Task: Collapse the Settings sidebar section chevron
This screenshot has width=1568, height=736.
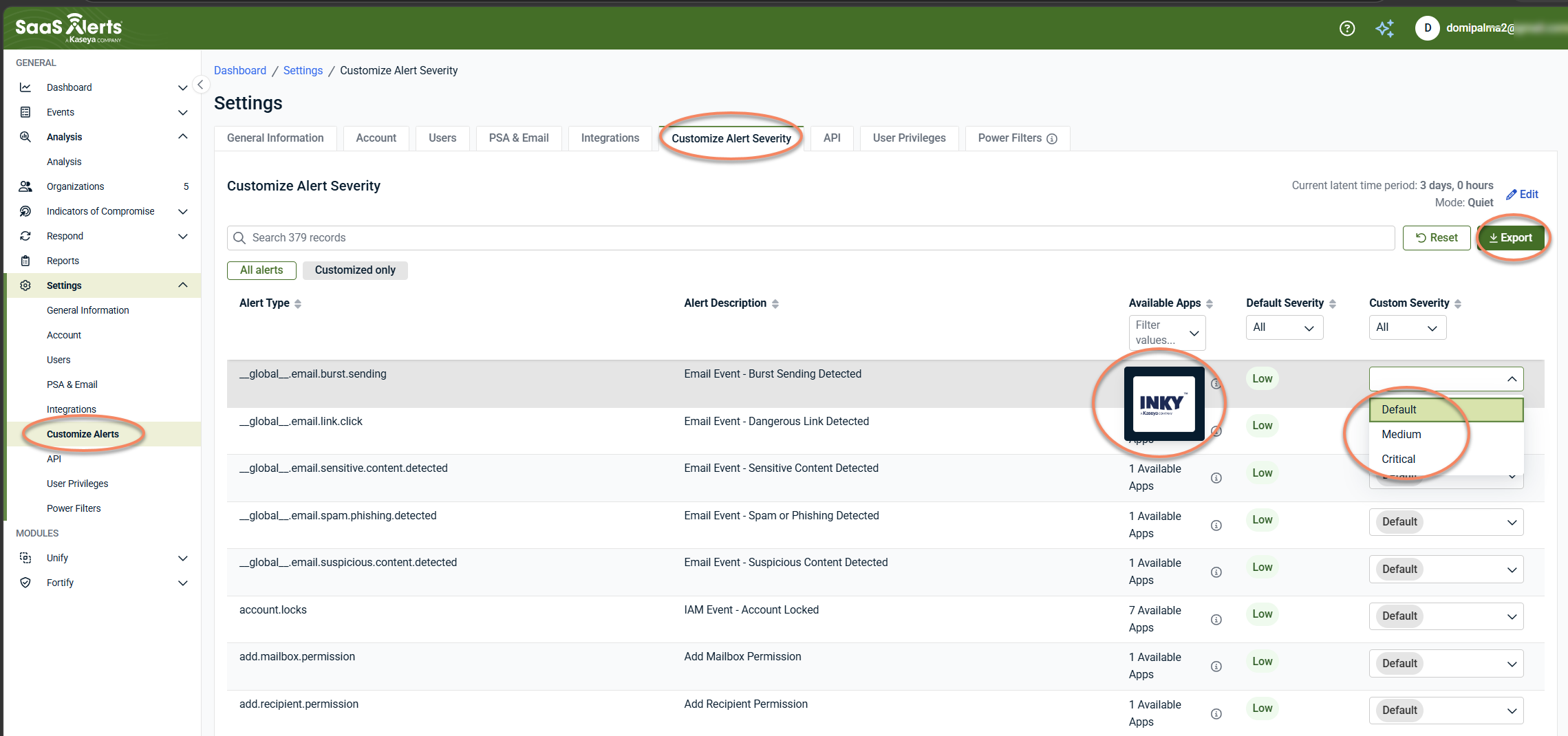Action: [x=183, y=285]
